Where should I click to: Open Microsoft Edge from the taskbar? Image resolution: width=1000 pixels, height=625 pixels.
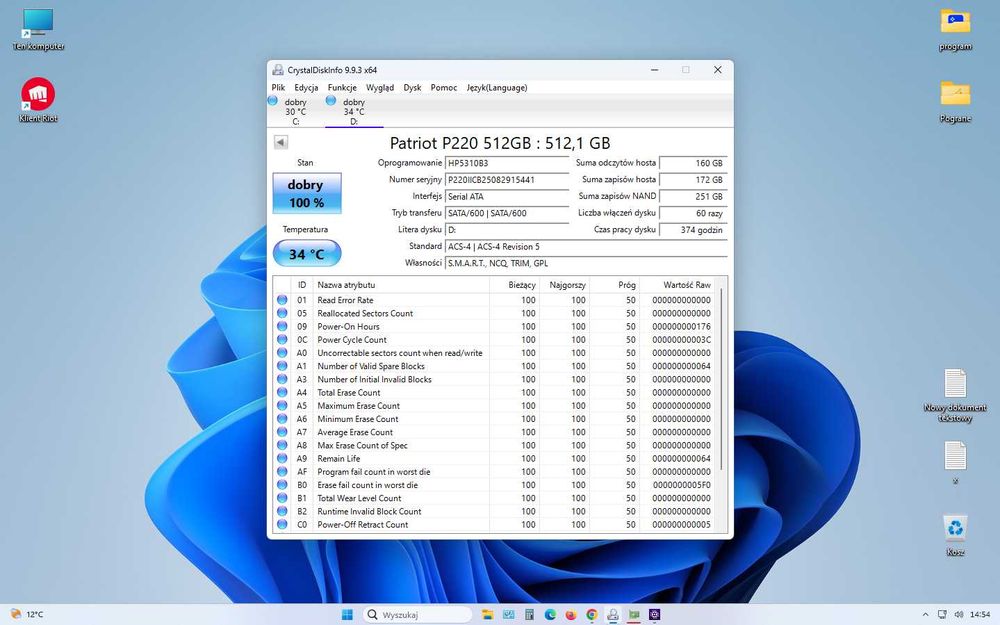tap(550, 614)
